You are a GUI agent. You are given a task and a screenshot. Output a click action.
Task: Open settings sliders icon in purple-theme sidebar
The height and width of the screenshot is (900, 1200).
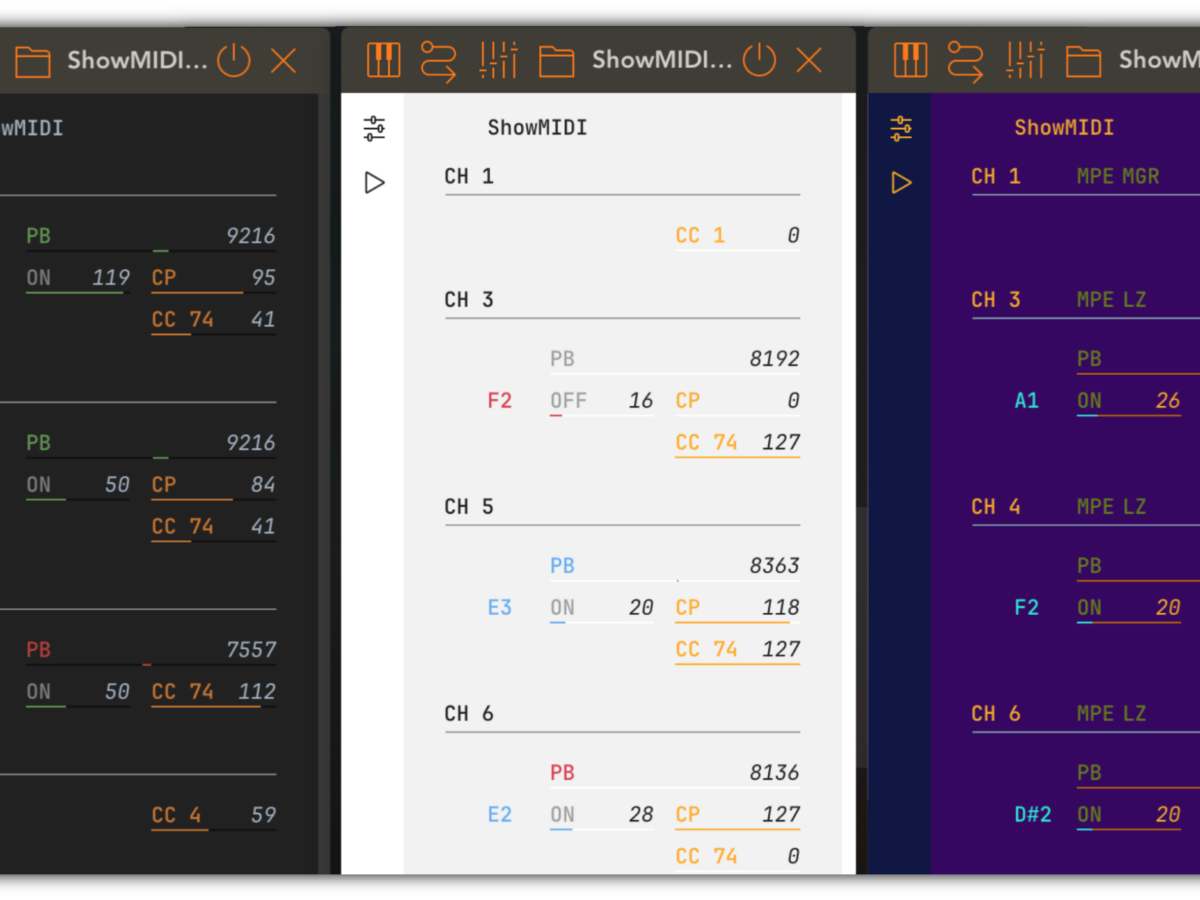(x=901, y=128)
